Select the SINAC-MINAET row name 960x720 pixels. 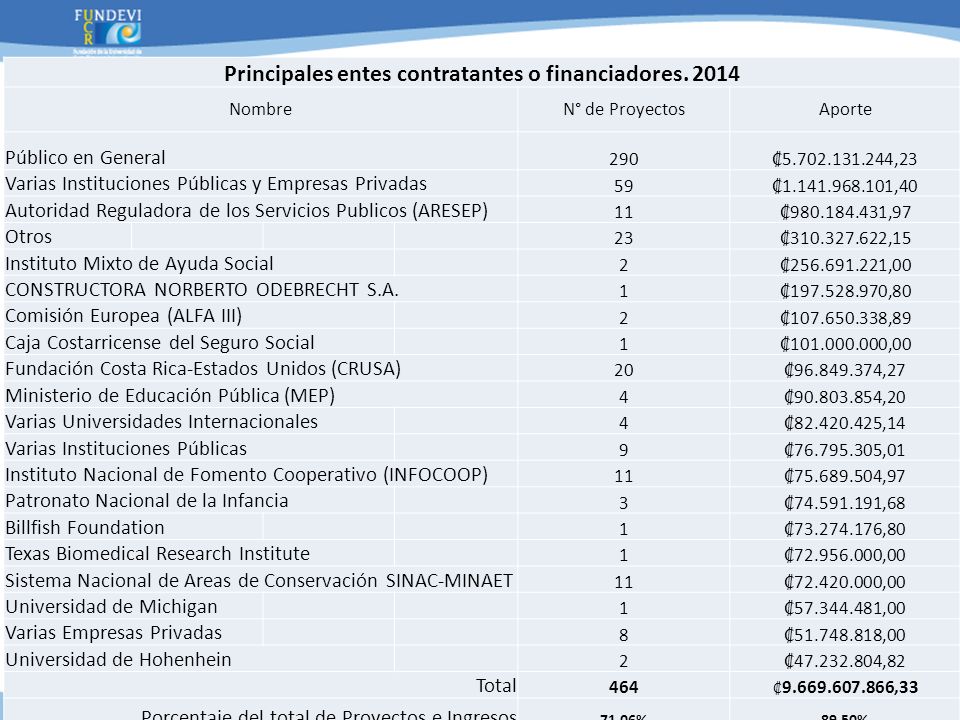tap(258, 580)
